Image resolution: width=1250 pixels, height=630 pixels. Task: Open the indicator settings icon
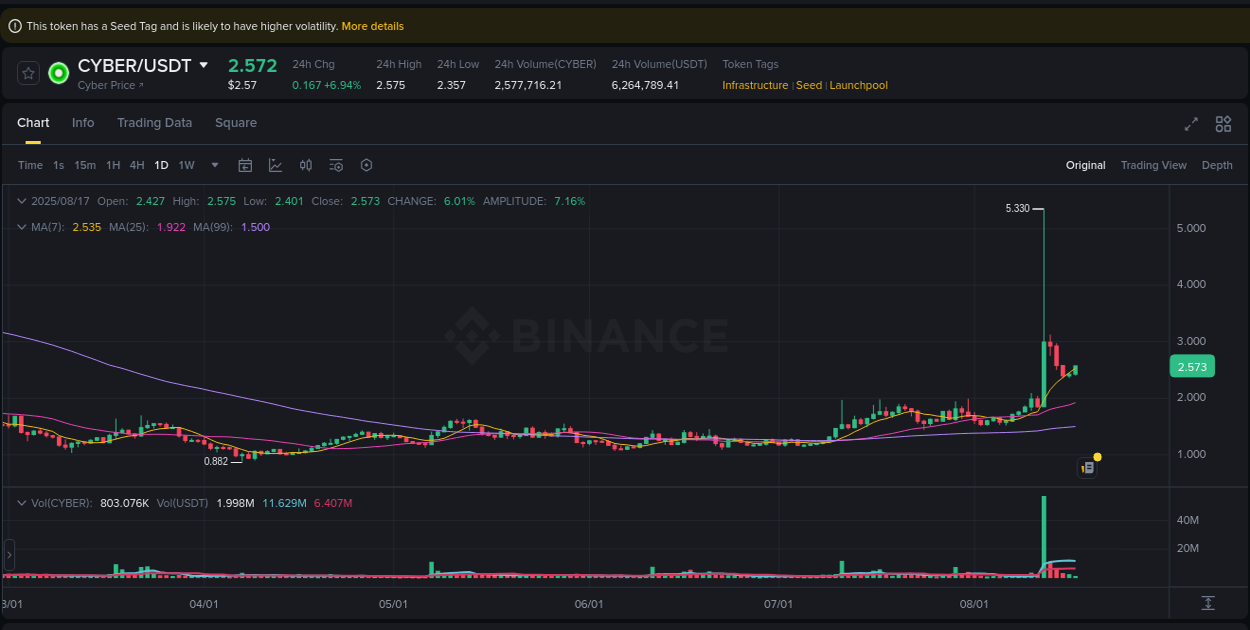336,165
